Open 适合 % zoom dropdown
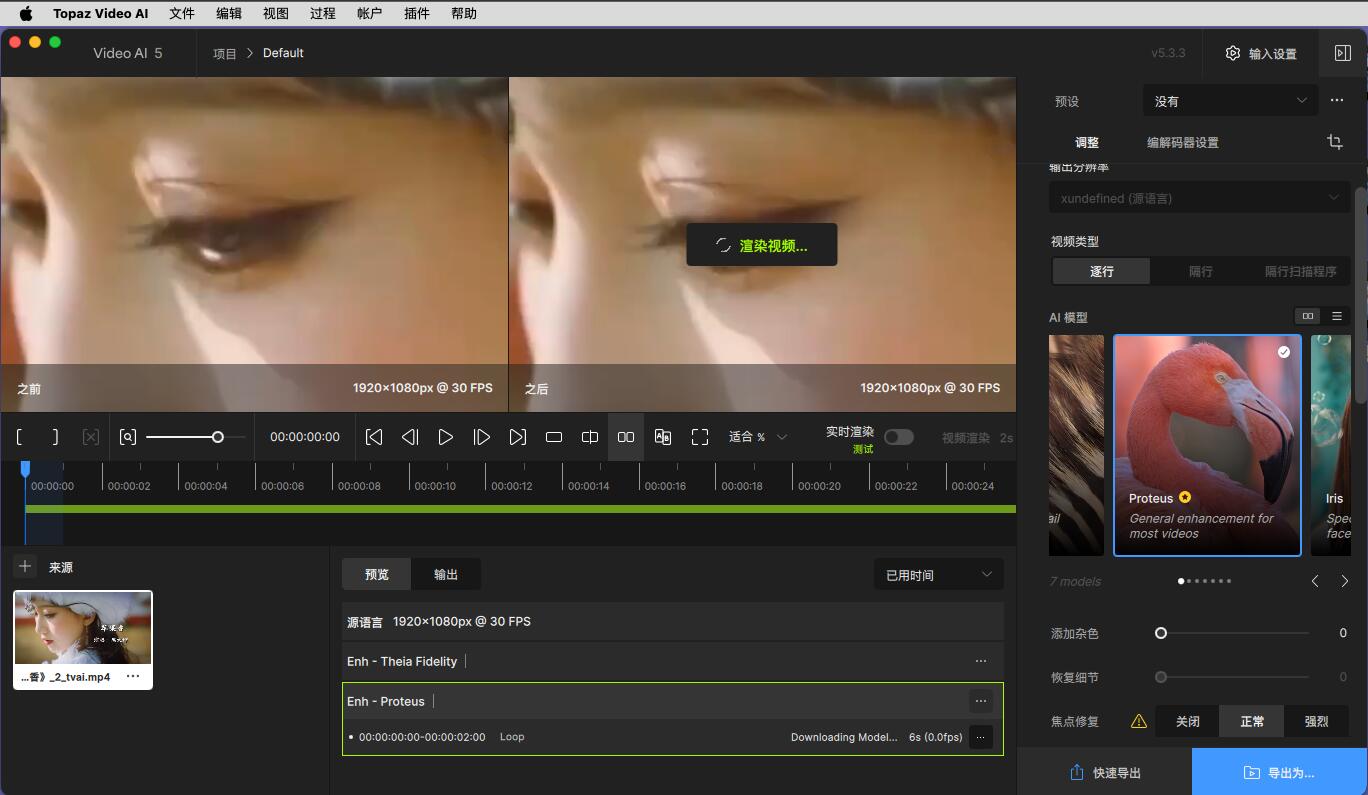Image resolution: width=1368 pixels, height=795 pixels. [757, 437]
